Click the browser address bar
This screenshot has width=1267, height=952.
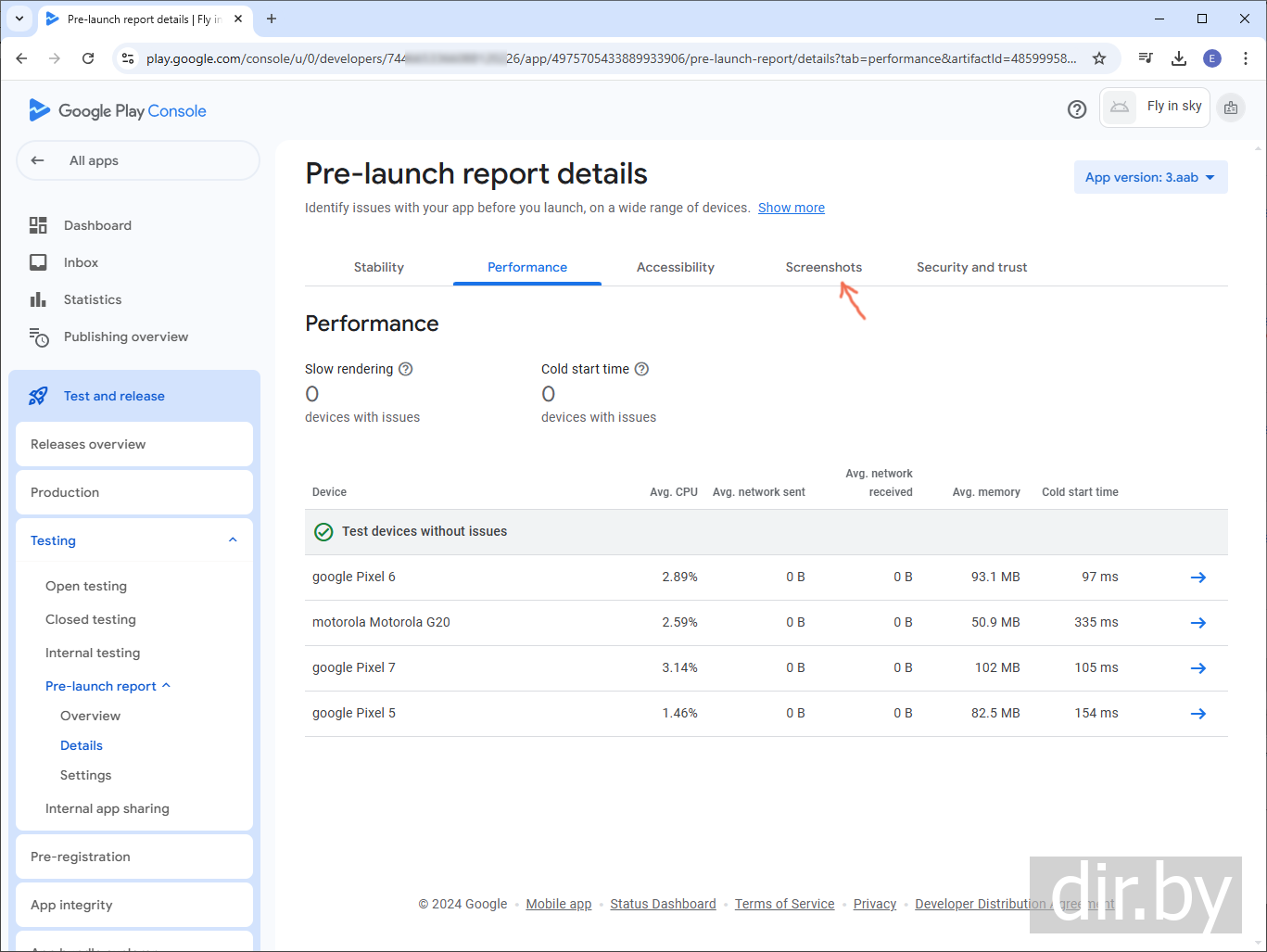tap(612, 58)
